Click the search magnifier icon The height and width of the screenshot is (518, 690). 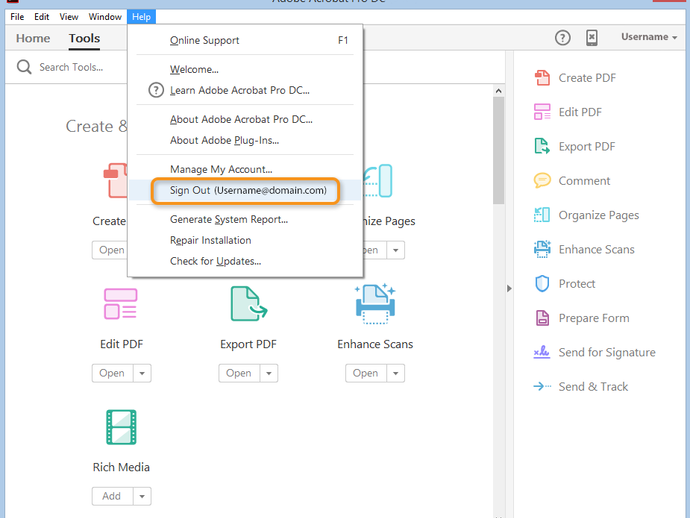(x=24, y=67)
